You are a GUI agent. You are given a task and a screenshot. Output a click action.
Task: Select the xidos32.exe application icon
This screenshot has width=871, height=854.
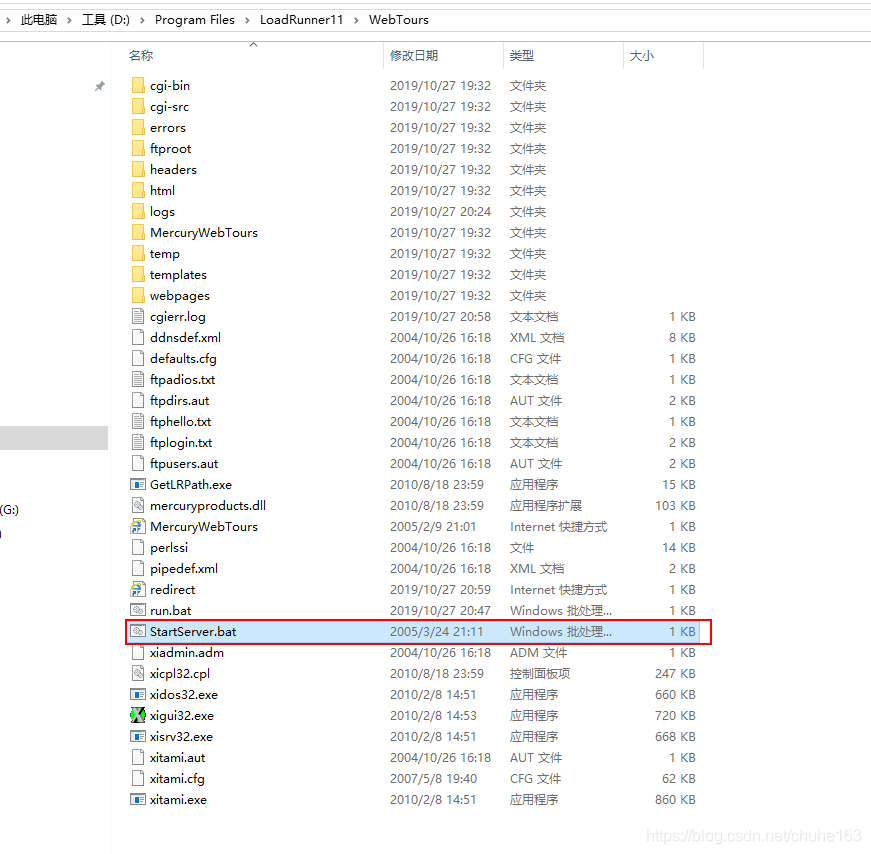[x=138, y=695]
